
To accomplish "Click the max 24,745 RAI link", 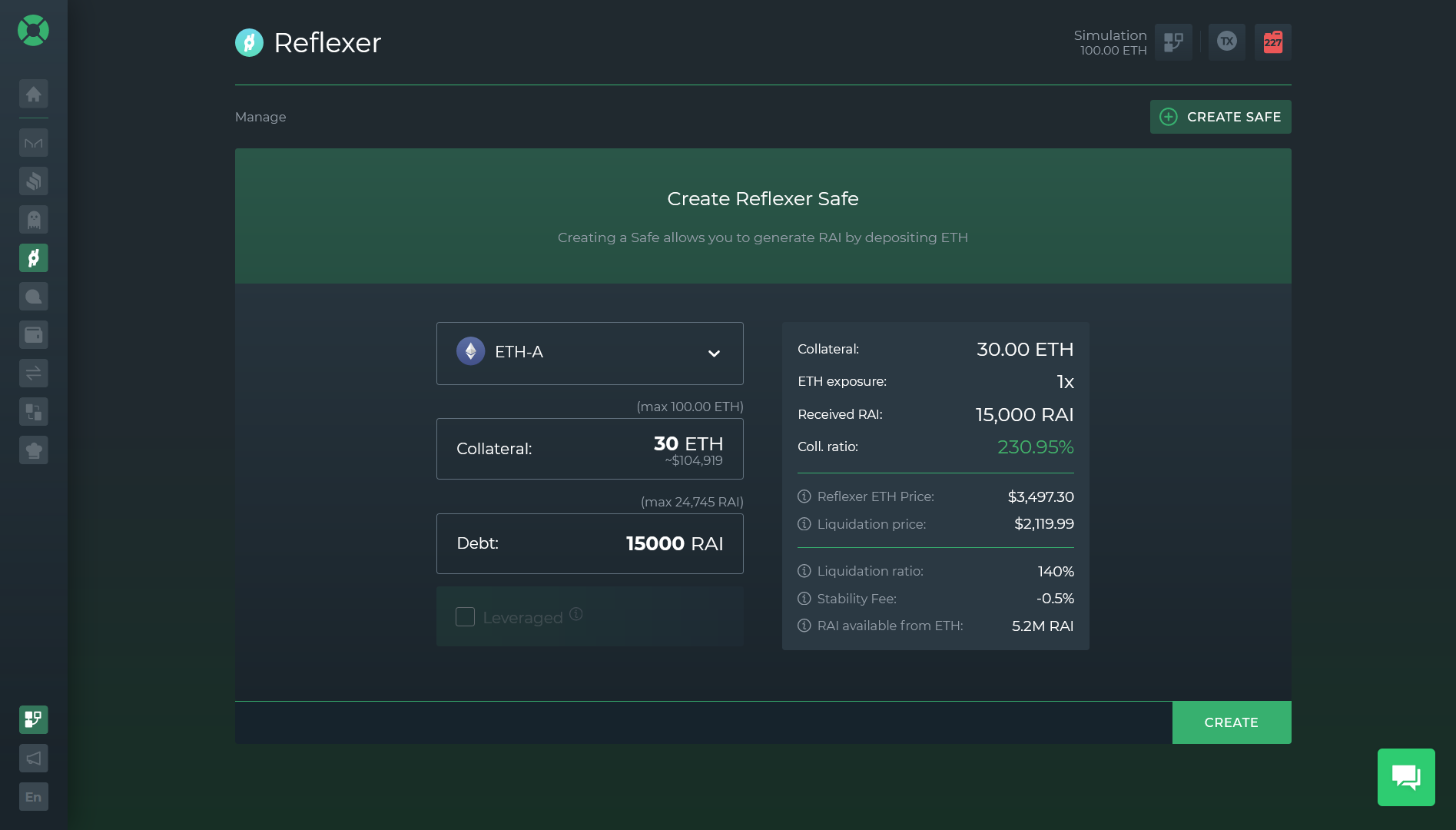I will point(692,502).
